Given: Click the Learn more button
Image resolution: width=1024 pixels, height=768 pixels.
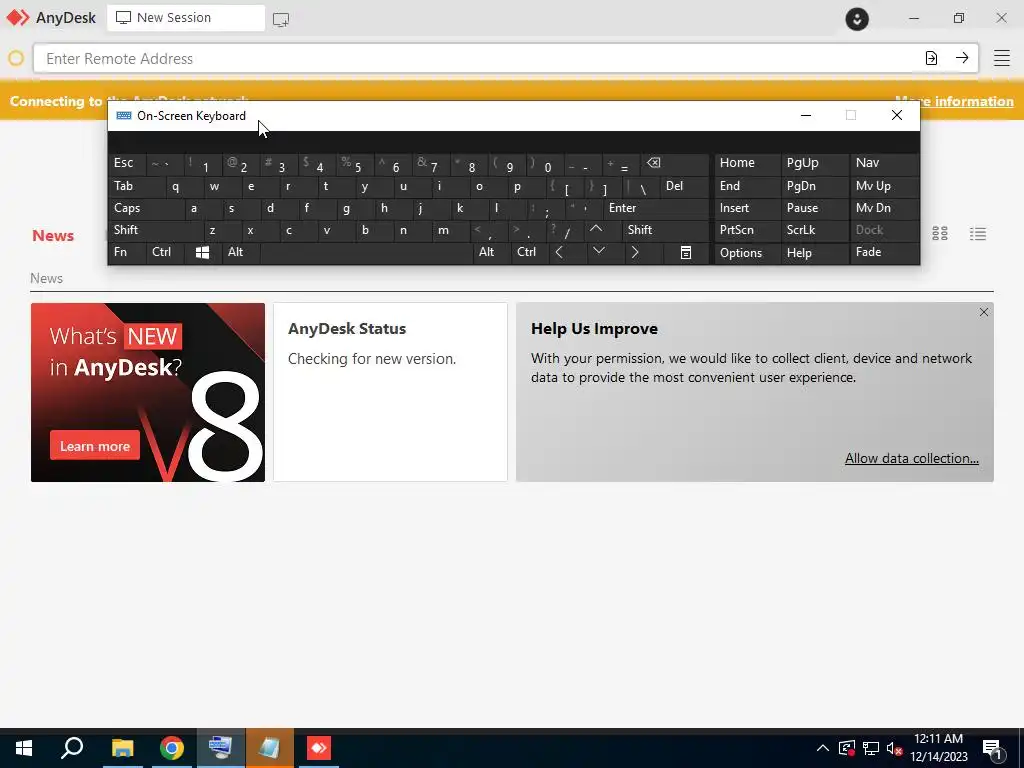Looking at the screenshot, I should coord(95,446).
